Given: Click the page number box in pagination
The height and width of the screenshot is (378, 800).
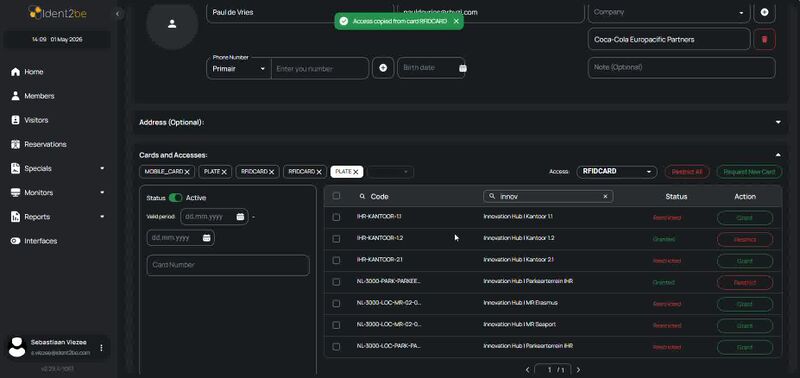Looking at the screenshot, I should (x=553, y=370).
